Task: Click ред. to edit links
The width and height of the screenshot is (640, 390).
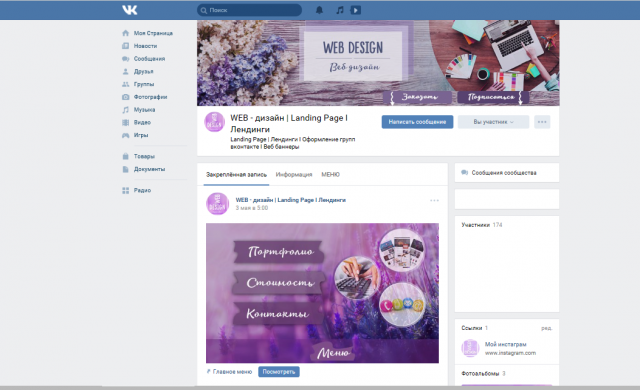Action: [x=547, y=328]
